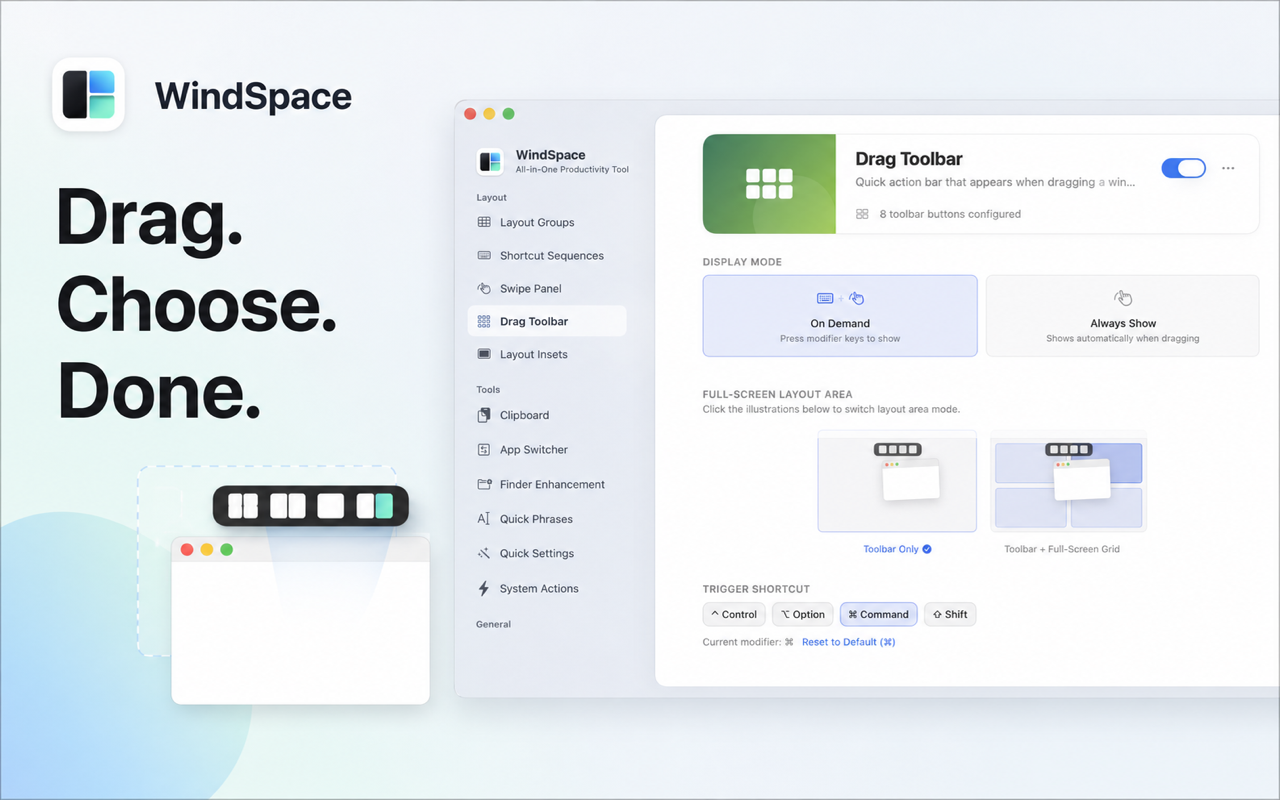Screen dimensions: 1280x800
Task: Click the Layout Insets icon
Action: pyautogui.click(x=484, y=354)
